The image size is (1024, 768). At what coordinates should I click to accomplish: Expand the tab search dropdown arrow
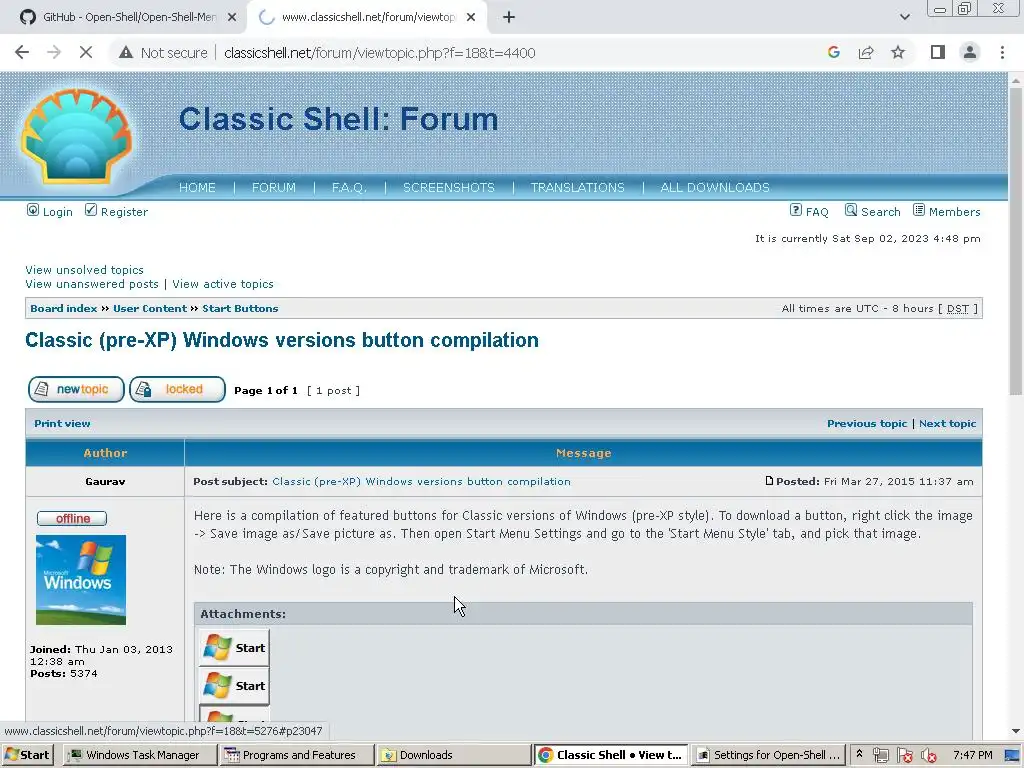(x=904, y=18)
